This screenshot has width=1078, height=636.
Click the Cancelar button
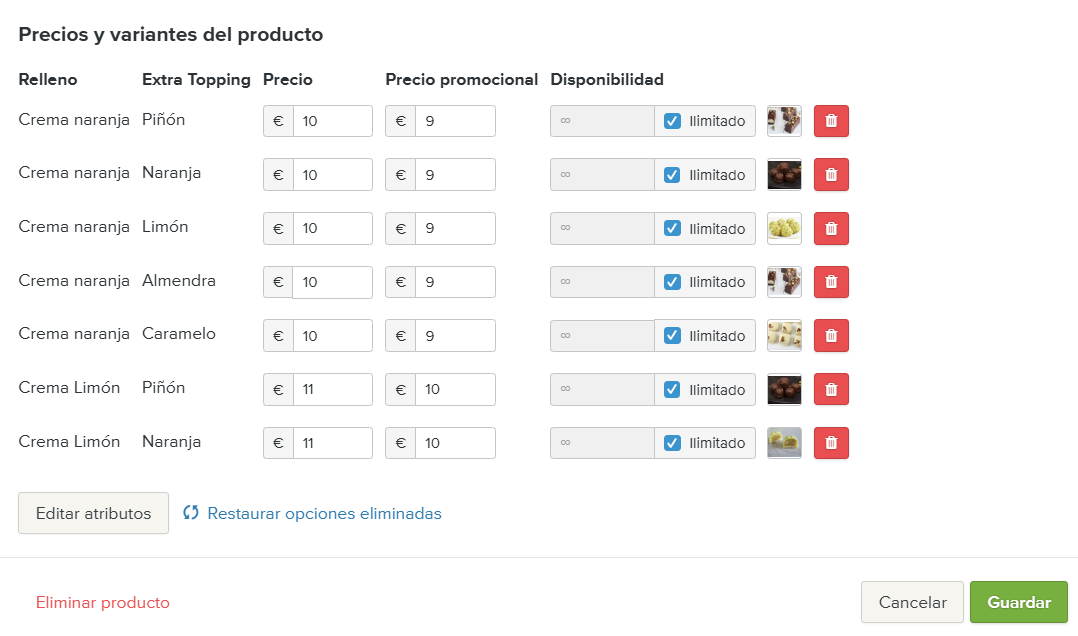(x=912, y=602)
